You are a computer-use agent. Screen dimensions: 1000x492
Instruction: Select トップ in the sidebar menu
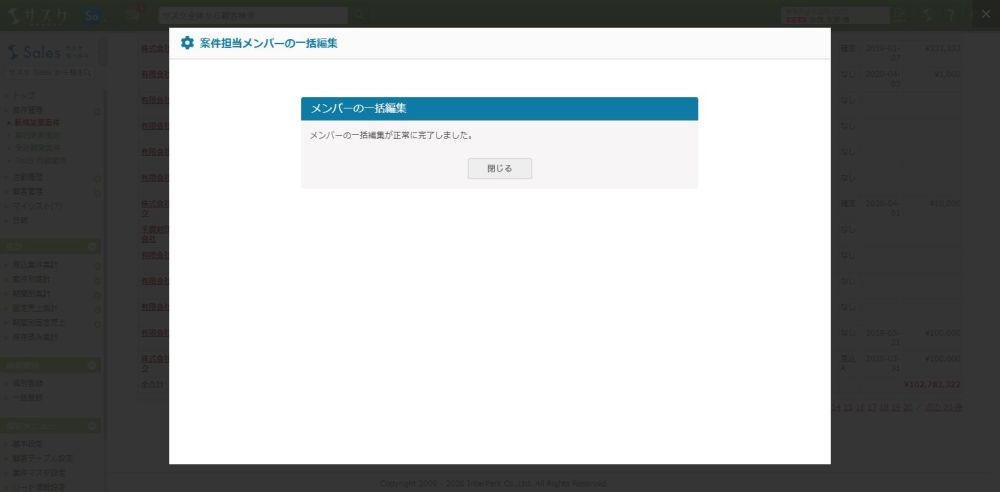coord(23,96)
